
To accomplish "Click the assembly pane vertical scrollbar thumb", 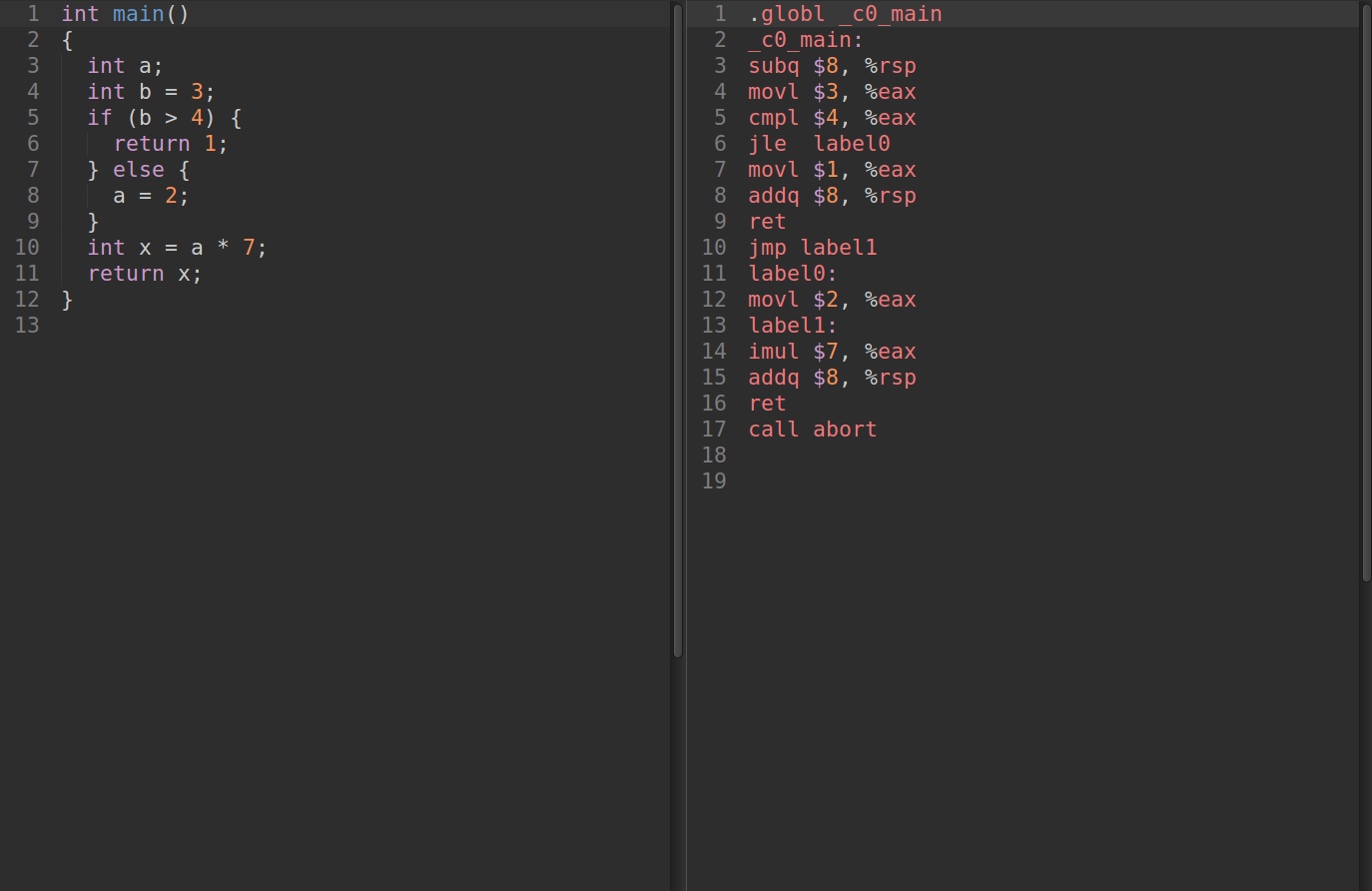I will point(1367,293).
